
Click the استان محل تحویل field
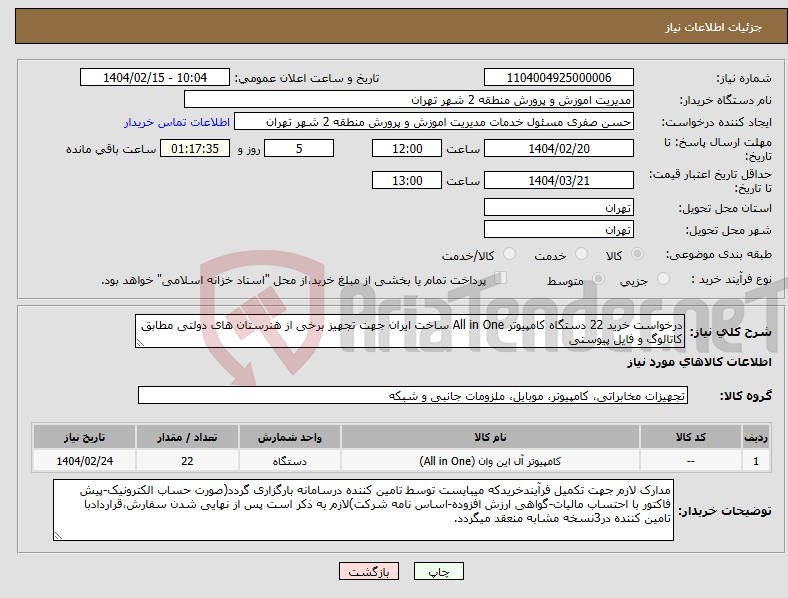(558, 207)
